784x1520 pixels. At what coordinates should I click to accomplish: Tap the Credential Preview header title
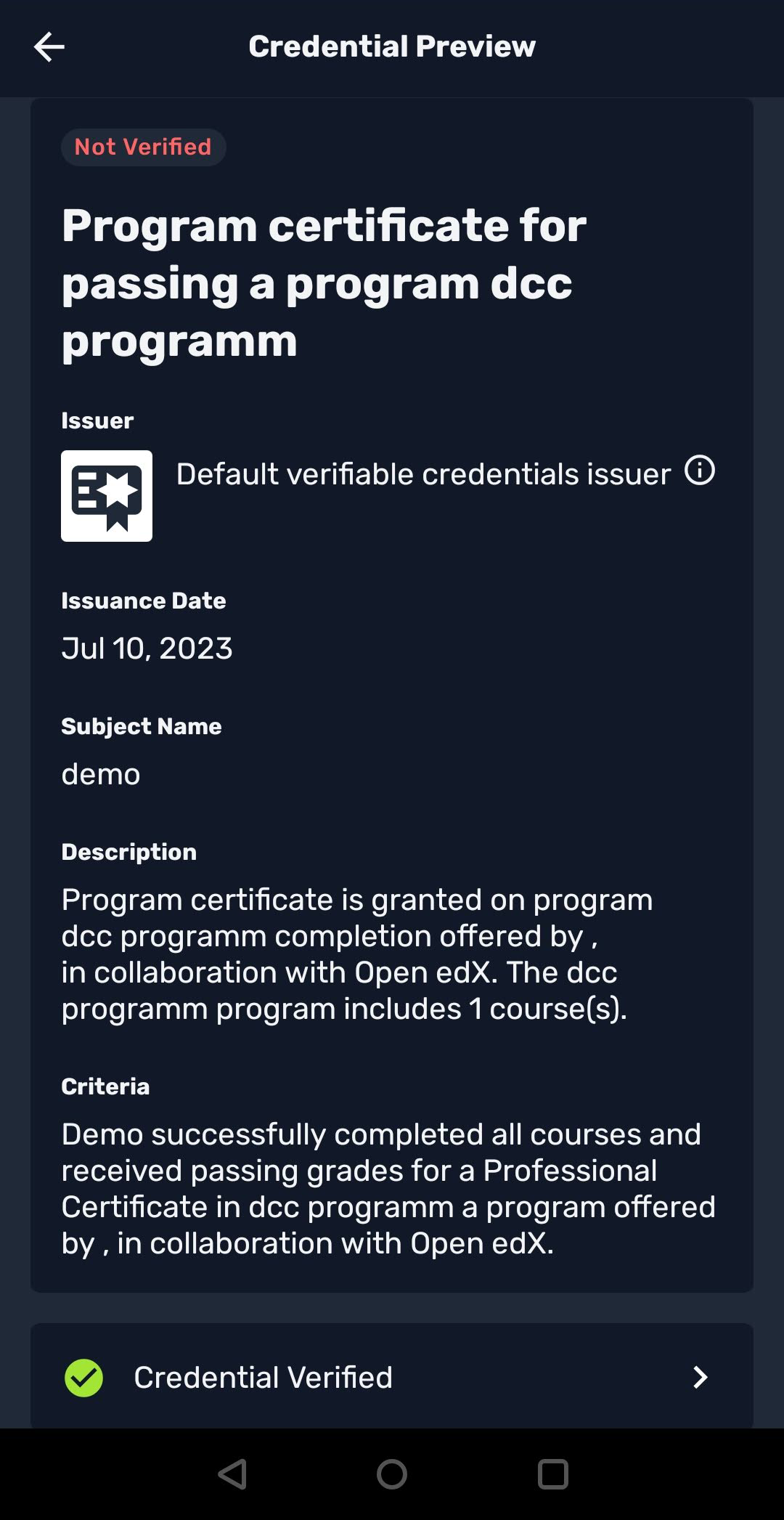[x=392, y=46]
